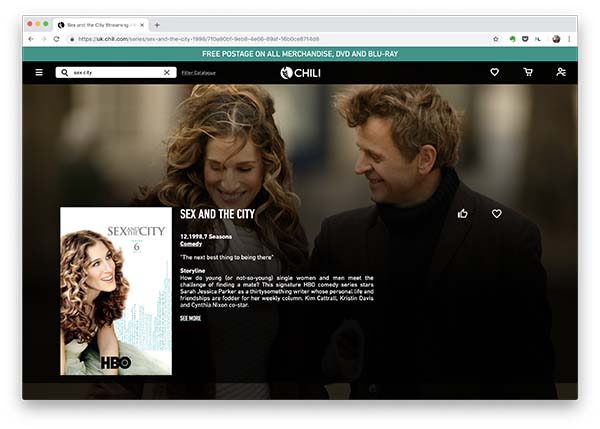
Task: Clear the search field with the X icon
Action: pyautogui.click(x=167, y=72)
